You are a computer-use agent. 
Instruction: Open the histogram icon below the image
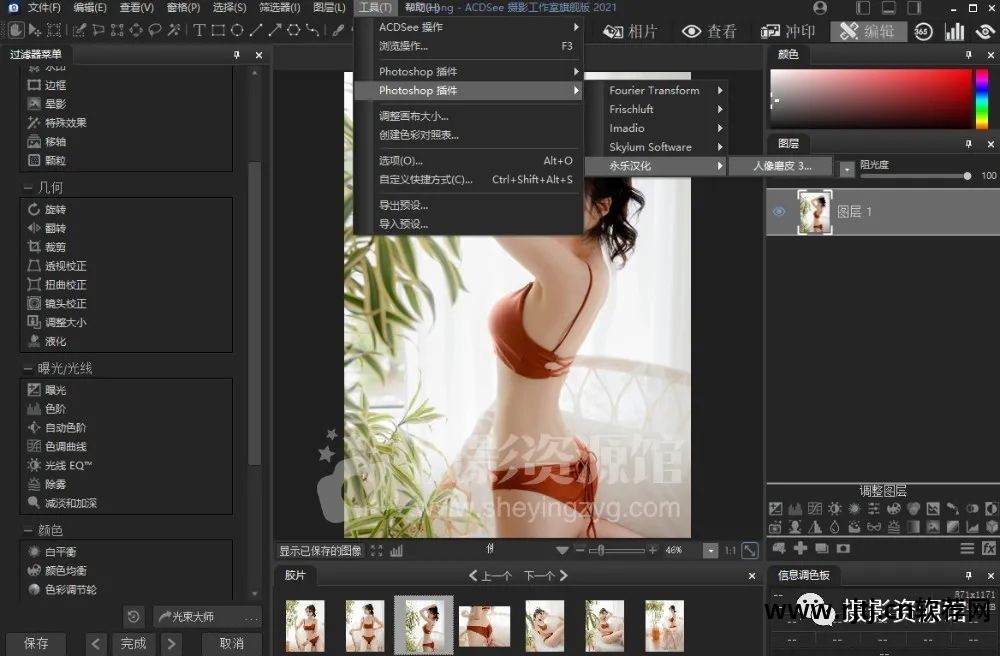click(x=397, y=550)
